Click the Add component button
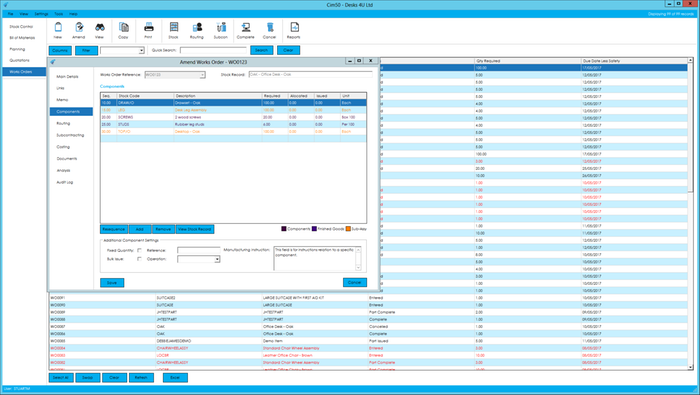 click(140, 229)
